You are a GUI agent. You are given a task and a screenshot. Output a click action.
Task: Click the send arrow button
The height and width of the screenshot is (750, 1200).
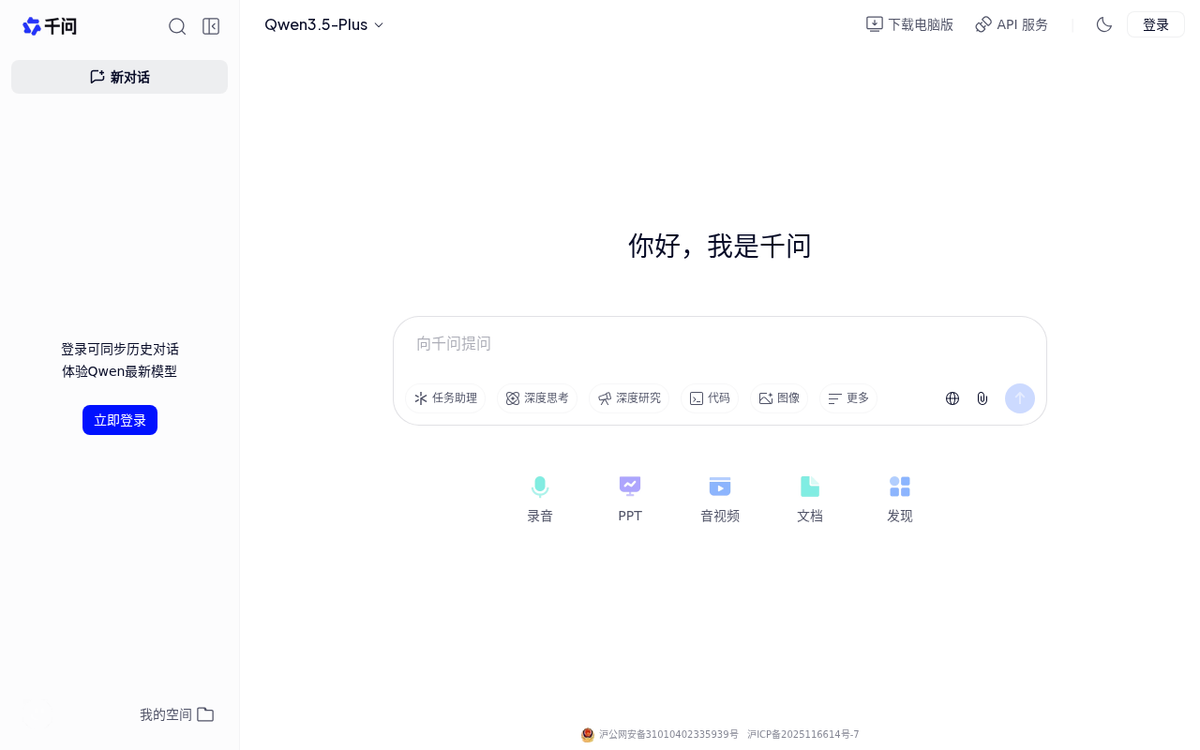[x=1019, y=398]
